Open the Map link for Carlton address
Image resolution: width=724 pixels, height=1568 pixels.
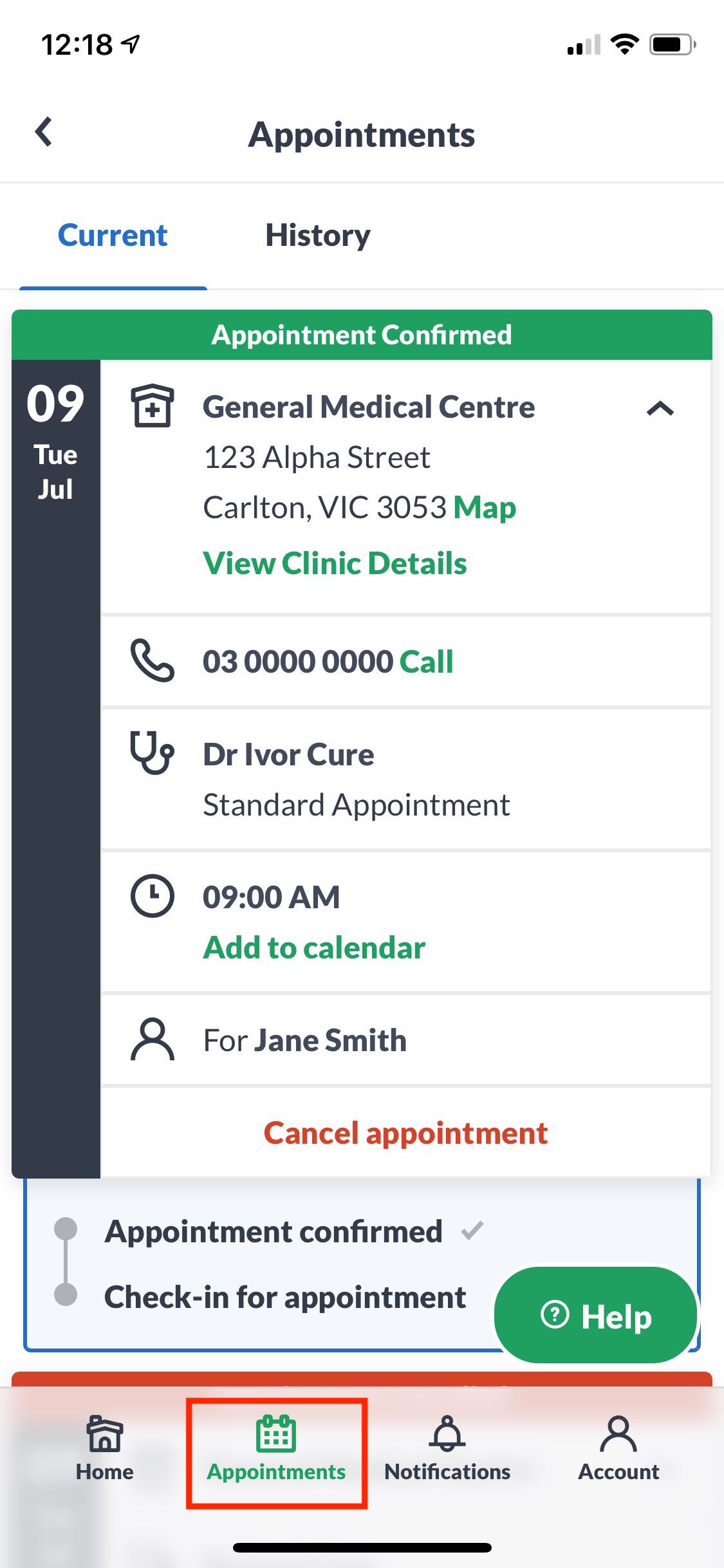(x=485, y=507)
